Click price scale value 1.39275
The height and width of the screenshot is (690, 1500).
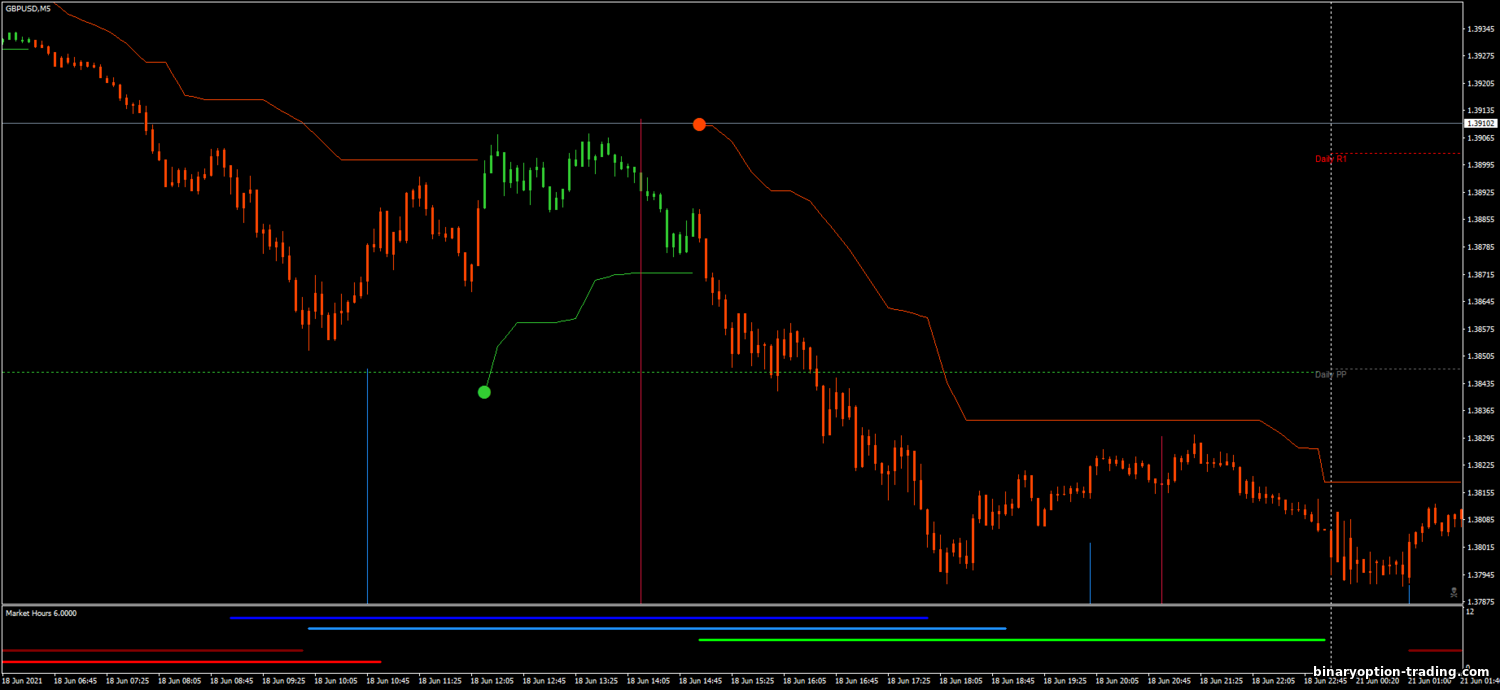1480,56
